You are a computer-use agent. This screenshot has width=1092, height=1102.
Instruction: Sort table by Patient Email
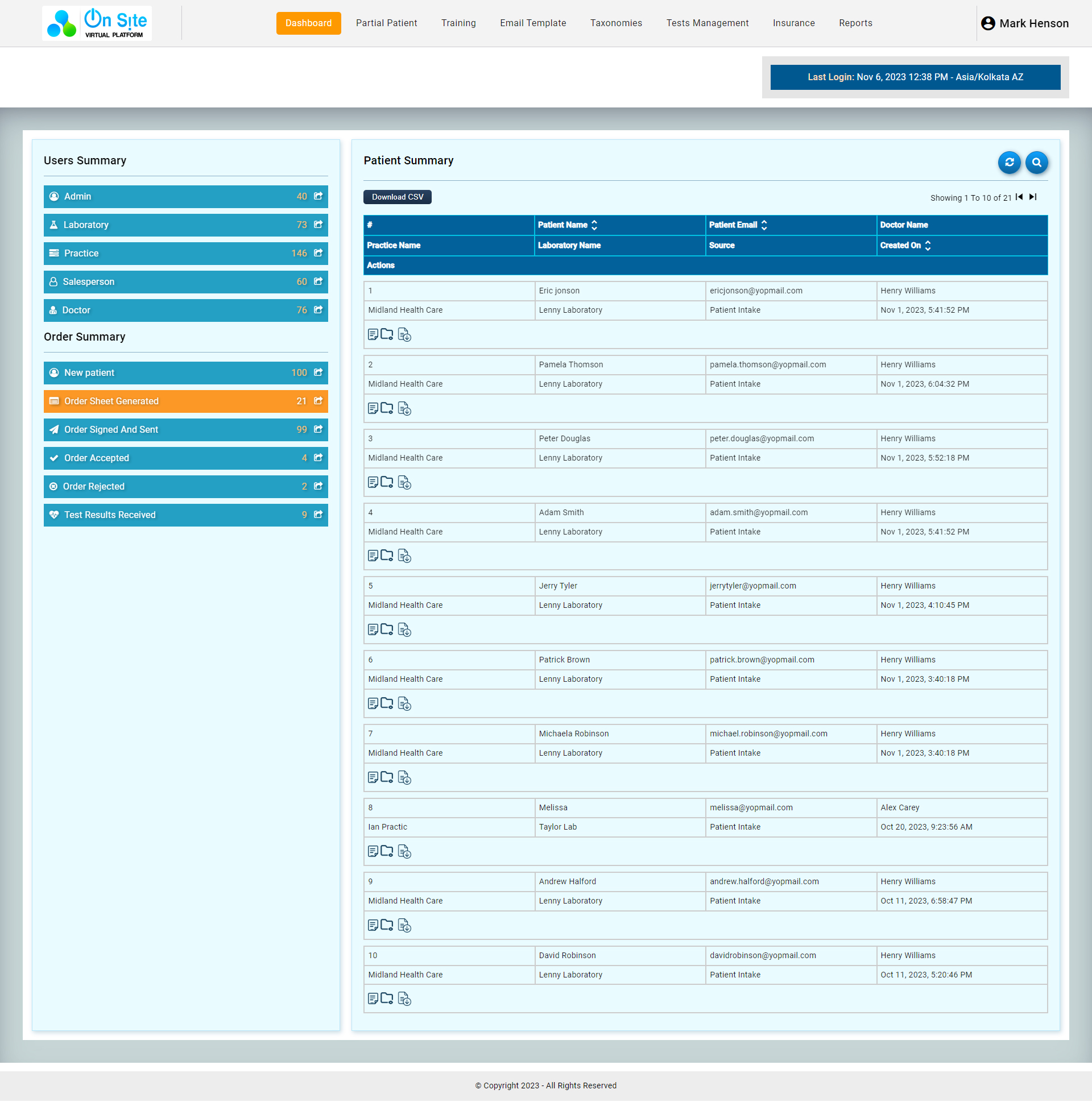(x=764, y=225)
